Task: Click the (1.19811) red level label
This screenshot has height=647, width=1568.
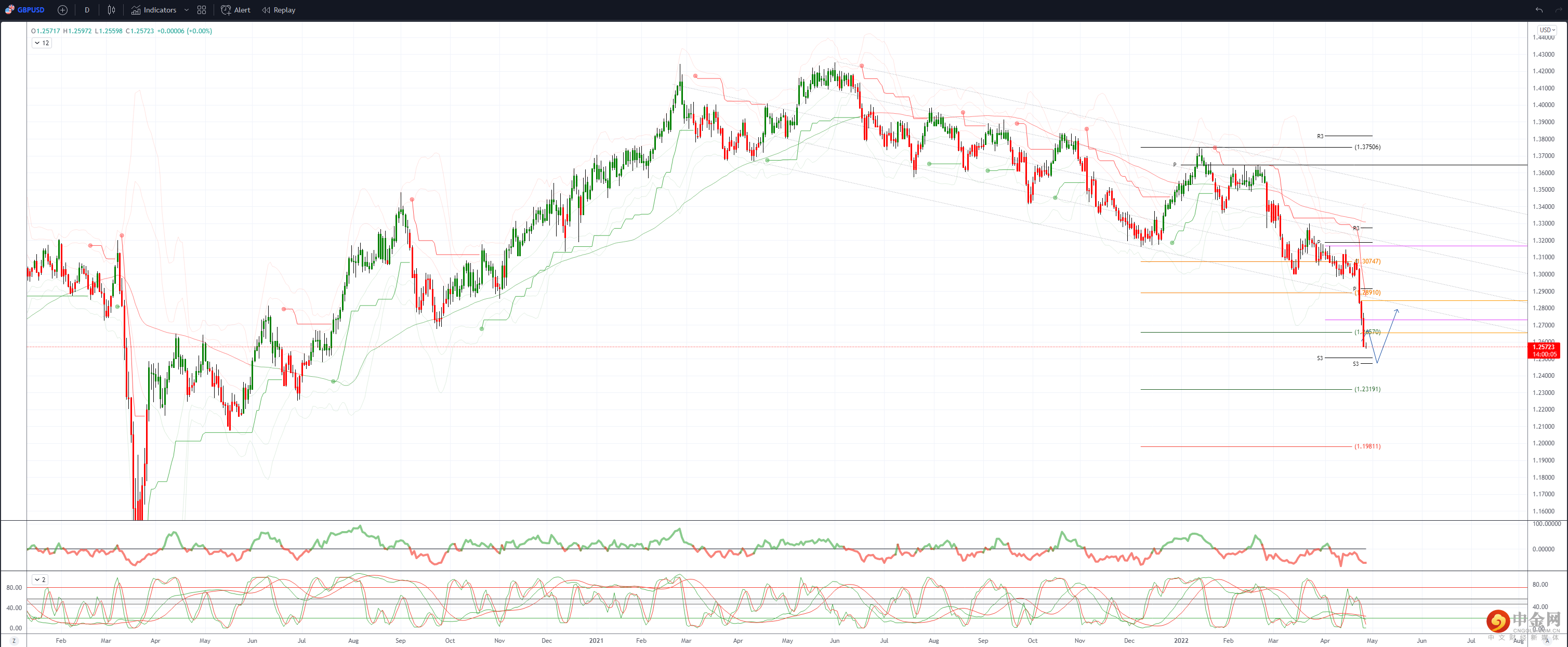Action: point(1367,447)
